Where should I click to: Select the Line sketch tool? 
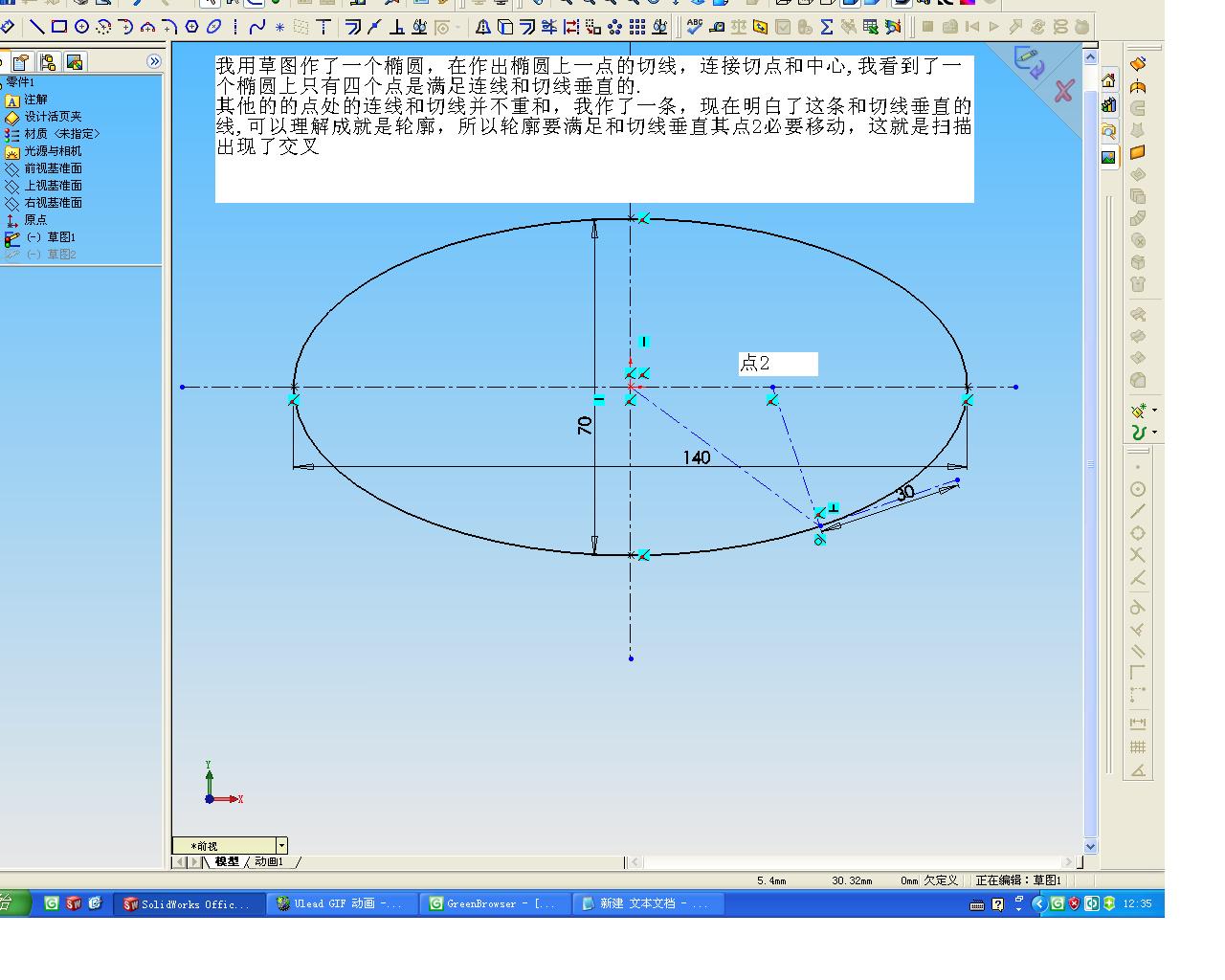click(x=36, y=27)
